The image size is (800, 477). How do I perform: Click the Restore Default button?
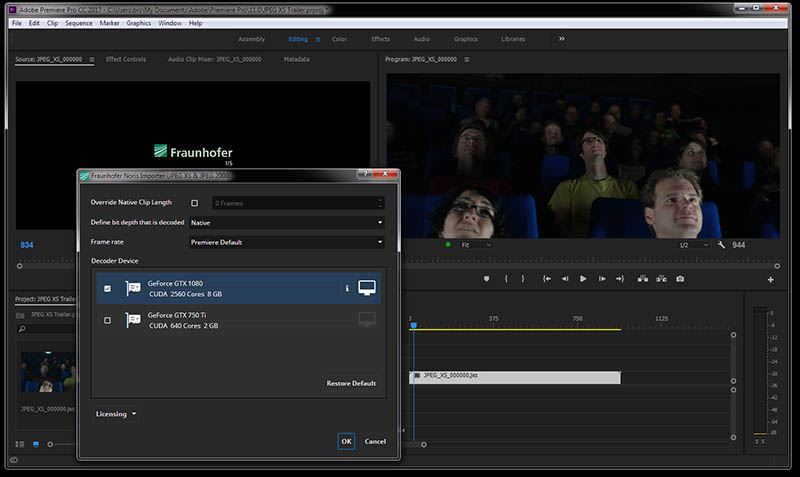(x=351, y=383)
